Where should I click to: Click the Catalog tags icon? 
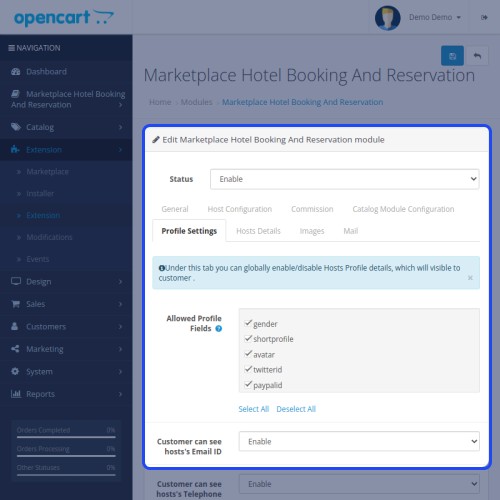(15, 127)
